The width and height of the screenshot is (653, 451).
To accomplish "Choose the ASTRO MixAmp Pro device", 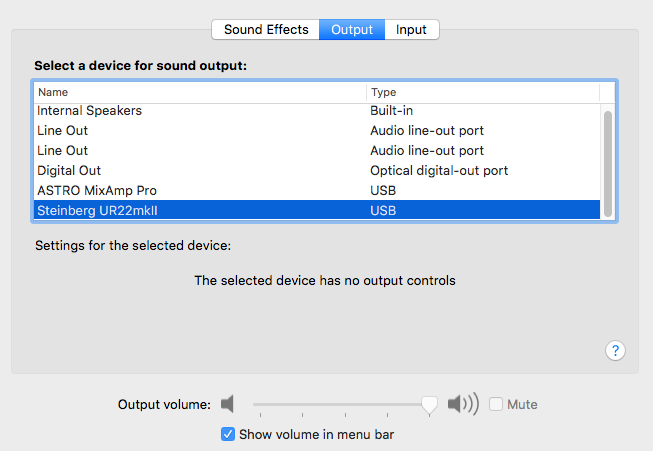I will coord(97,190).
